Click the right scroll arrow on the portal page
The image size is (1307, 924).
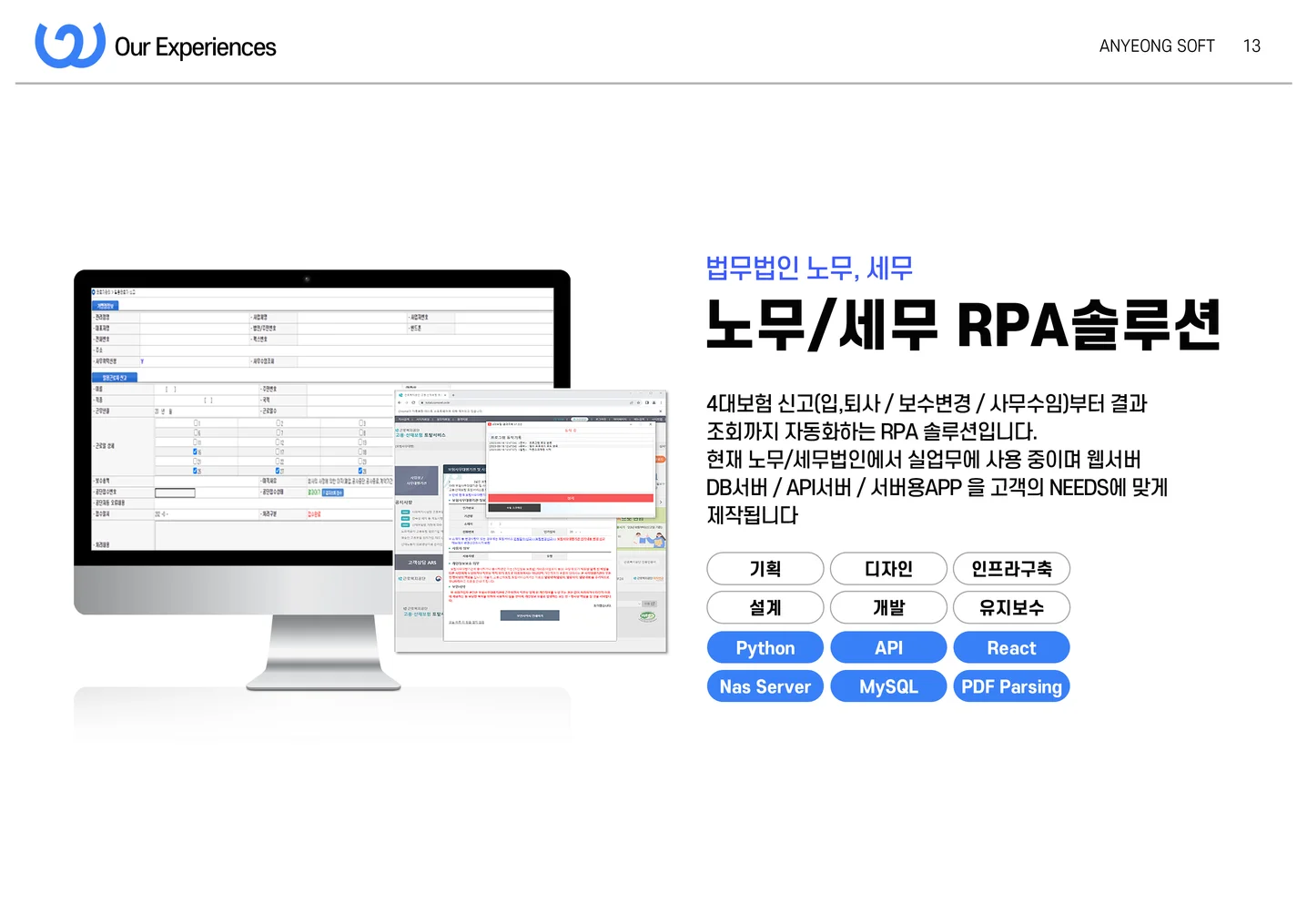[661, 503]
